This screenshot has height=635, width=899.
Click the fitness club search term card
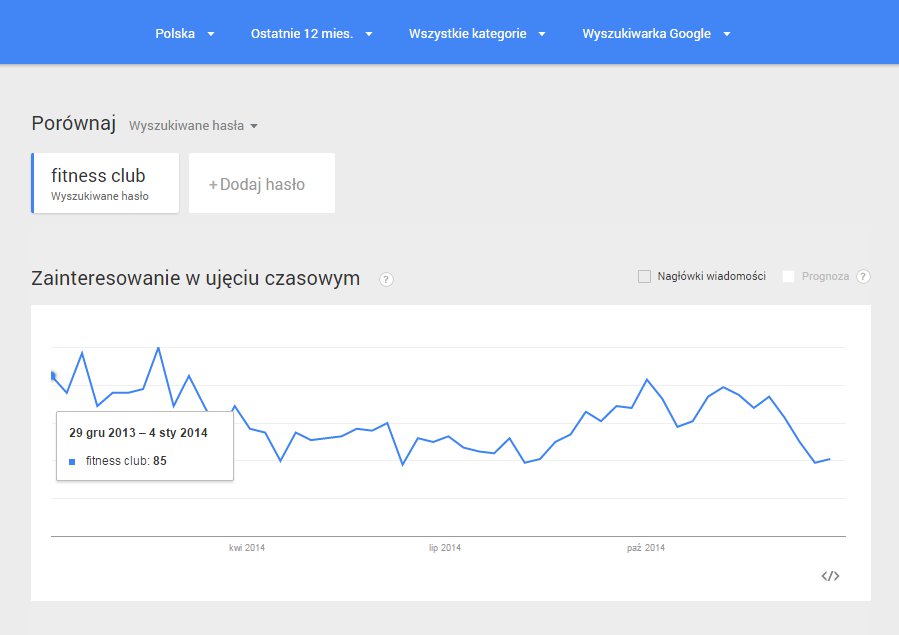point(105,183)
